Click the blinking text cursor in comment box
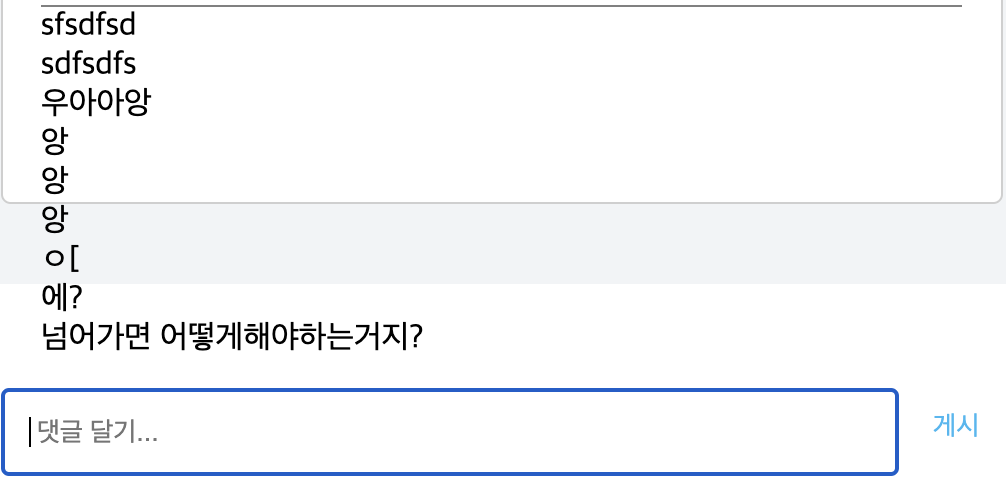Screen dimensions: 1006x498 pyautogui.click(x=30, y=432)
